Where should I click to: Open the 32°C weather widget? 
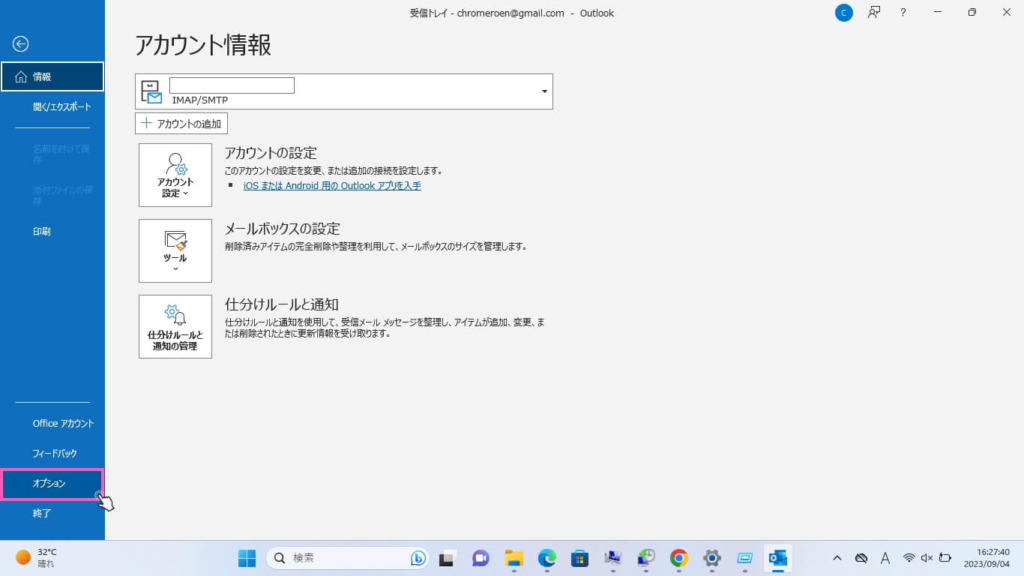[x=37, y=558]
